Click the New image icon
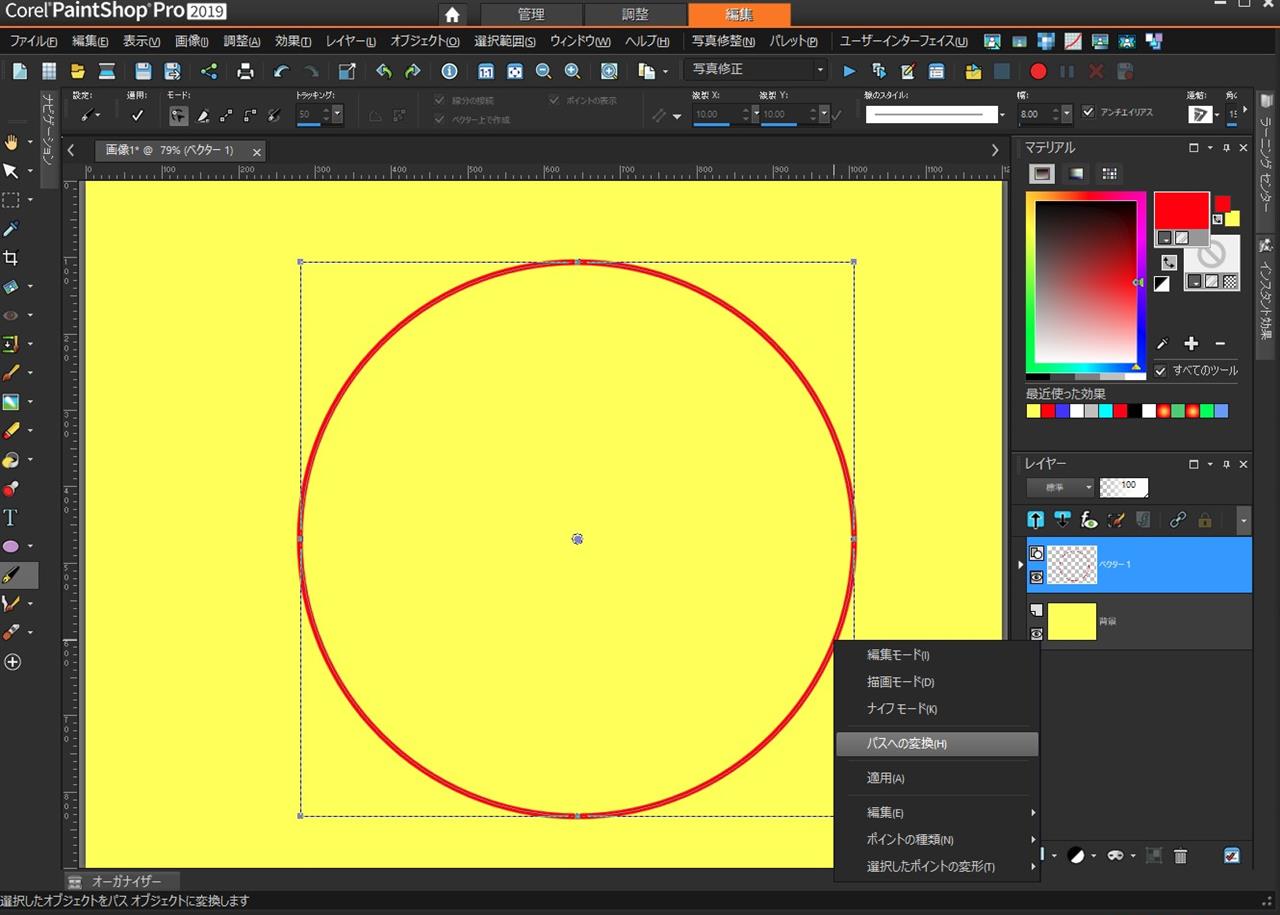 pyautogui.click(x=20, y=71)
